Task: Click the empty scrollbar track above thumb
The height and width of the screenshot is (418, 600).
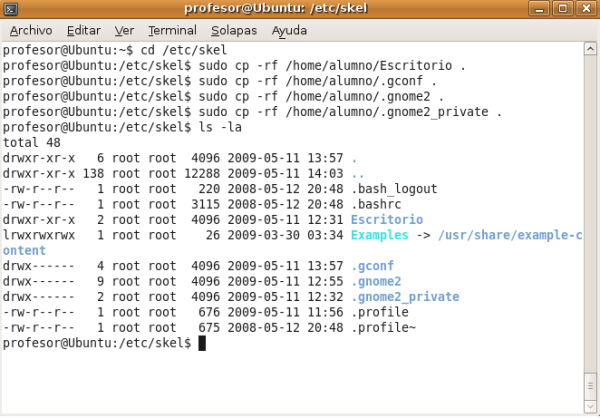Action: pyautogui.click(x=589, y=200)
